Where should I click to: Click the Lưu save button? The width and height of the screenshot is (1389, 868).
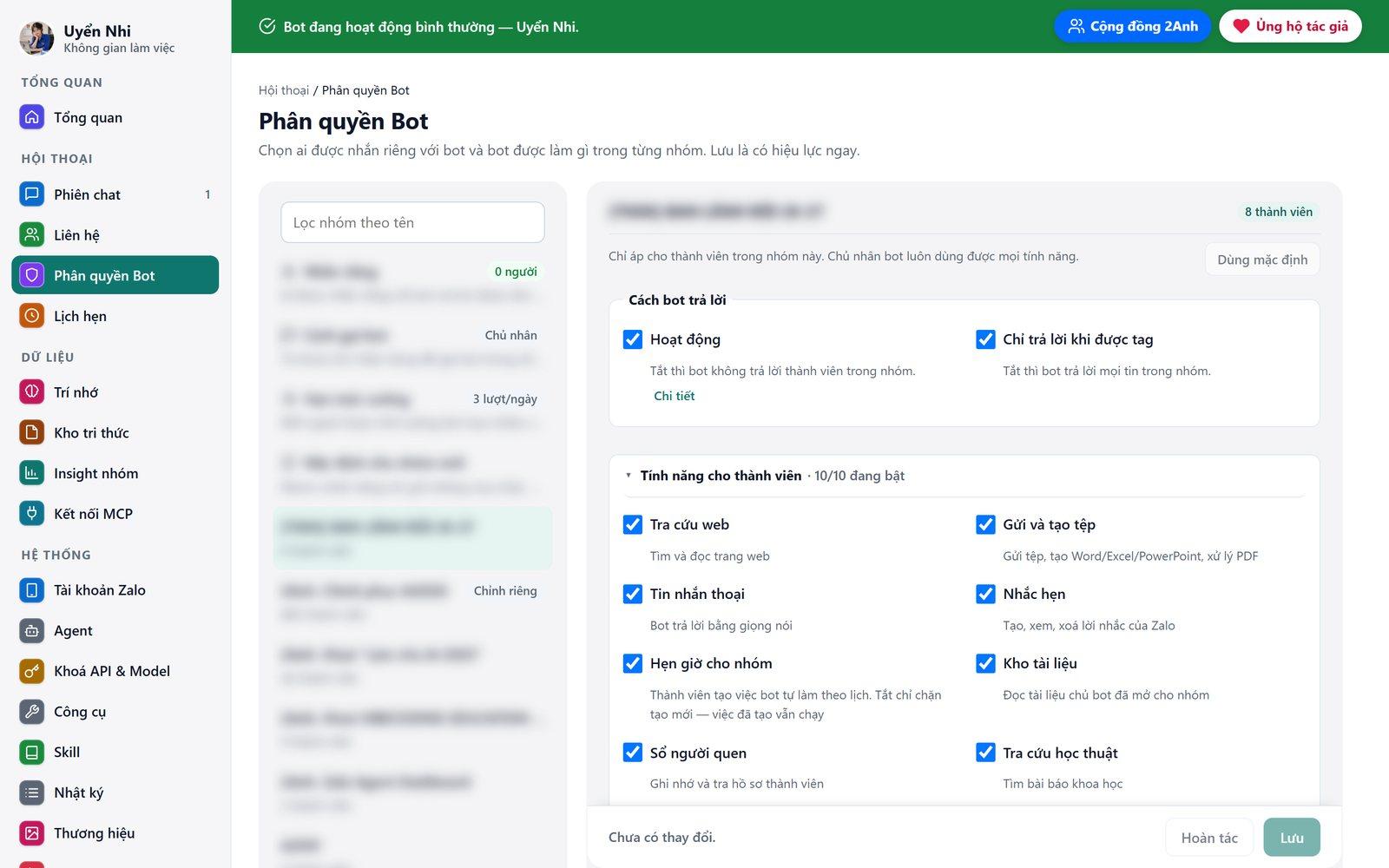(1292, 838)
